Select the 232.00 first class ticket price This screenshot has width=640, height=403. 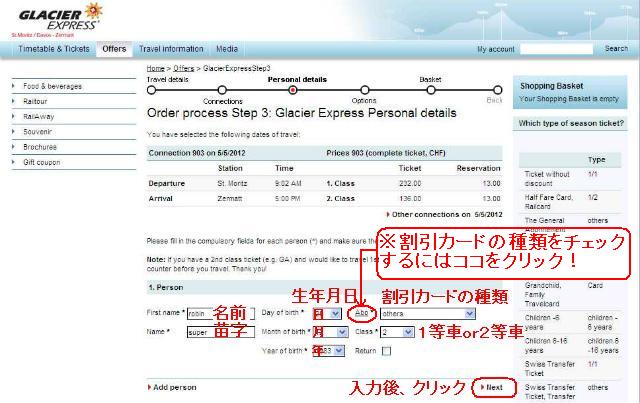tap(410, 183)
